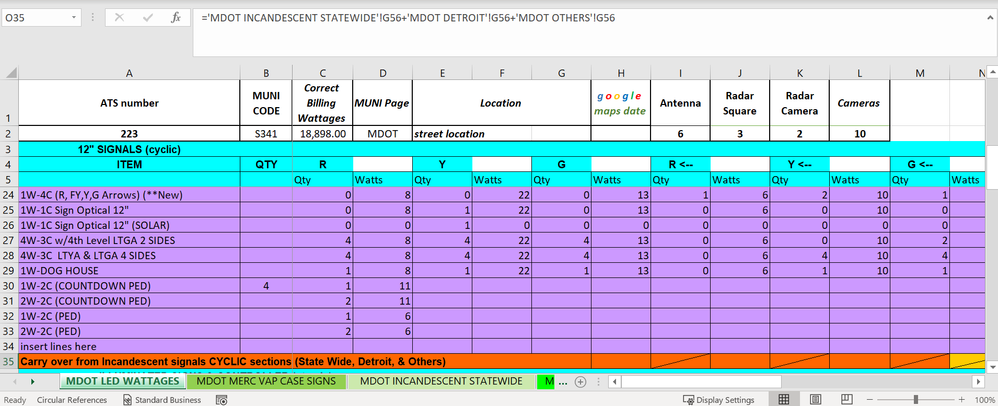The image size is (998, 406).
Task: Select 4W-3C LTYA & LTGA 4 SIDES cell
Action: pyautogui.click(x=129, y=255)
